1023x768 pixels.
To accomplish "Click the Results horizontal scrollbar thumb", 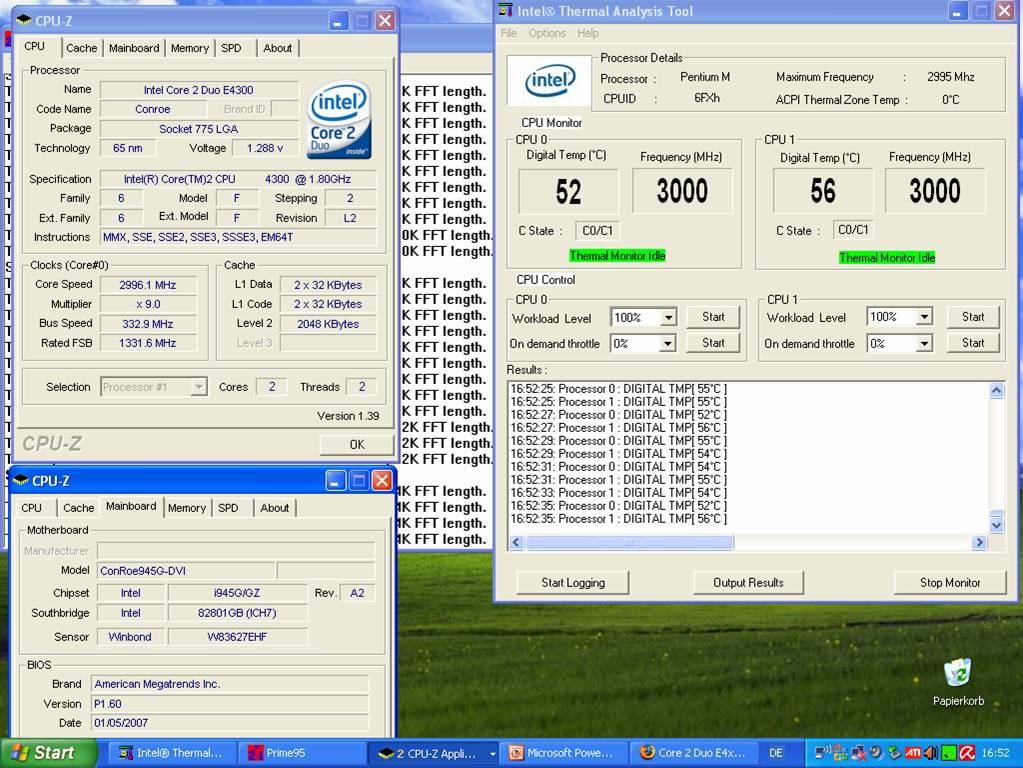I will point(630,542).
